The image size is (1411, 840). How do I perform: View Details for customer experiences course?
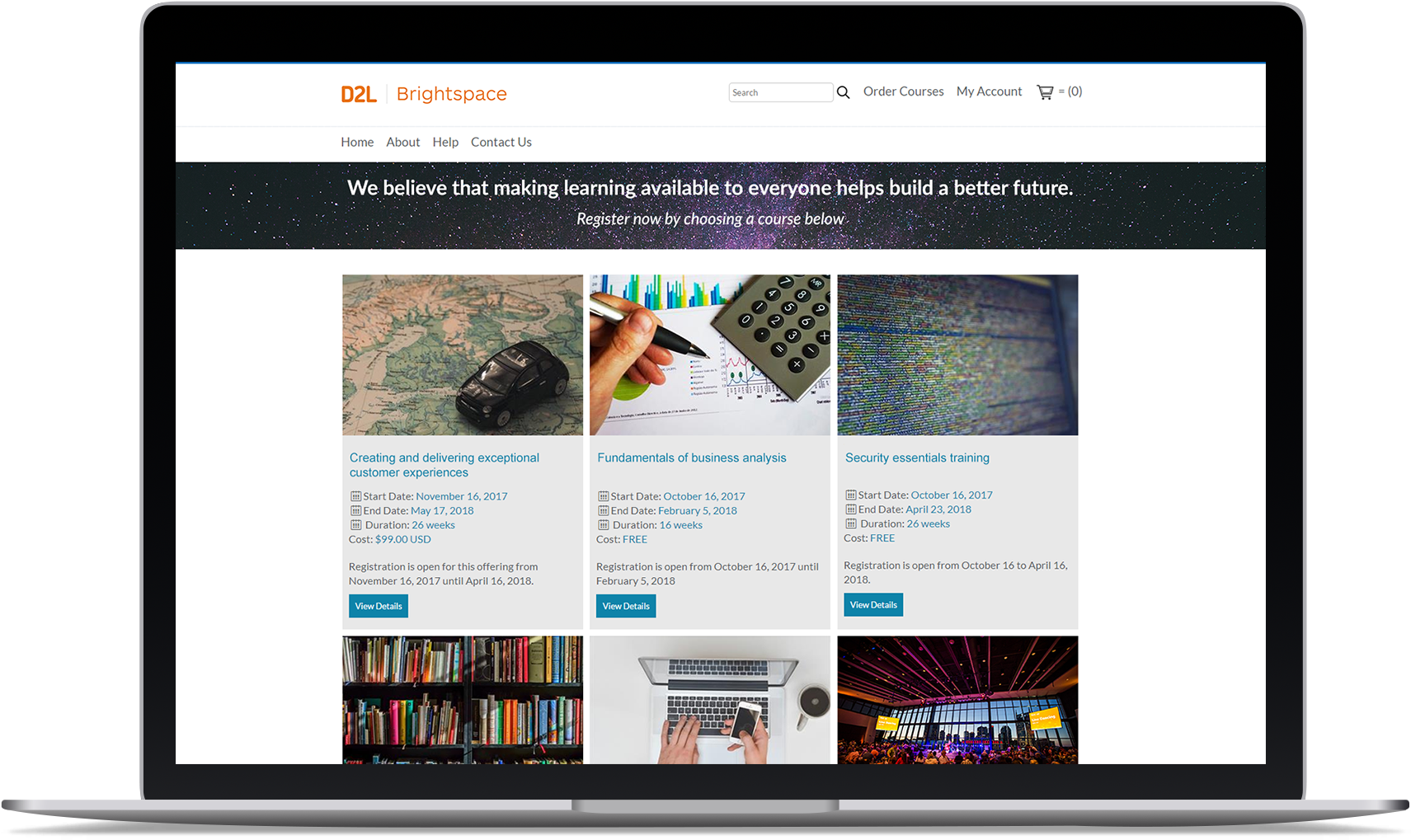point(379,606)
